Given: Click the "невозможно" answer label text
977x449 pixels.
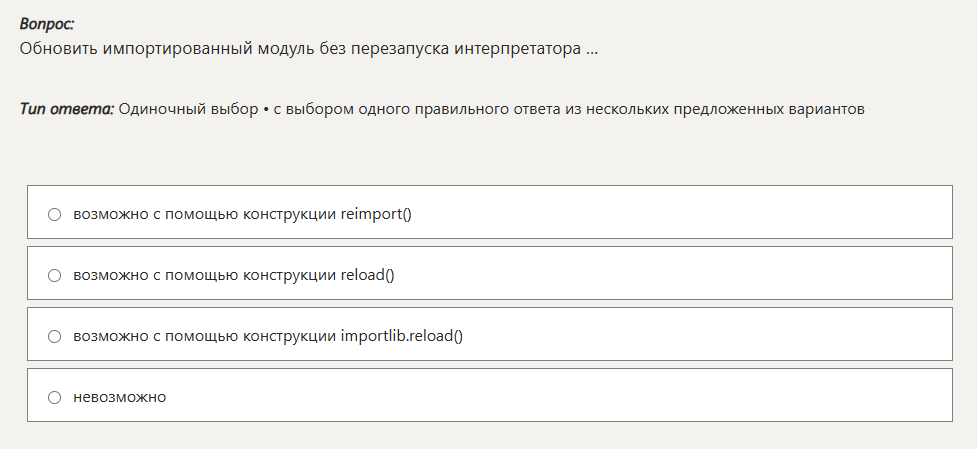Looking at the screenshot, I should point(120,397).
